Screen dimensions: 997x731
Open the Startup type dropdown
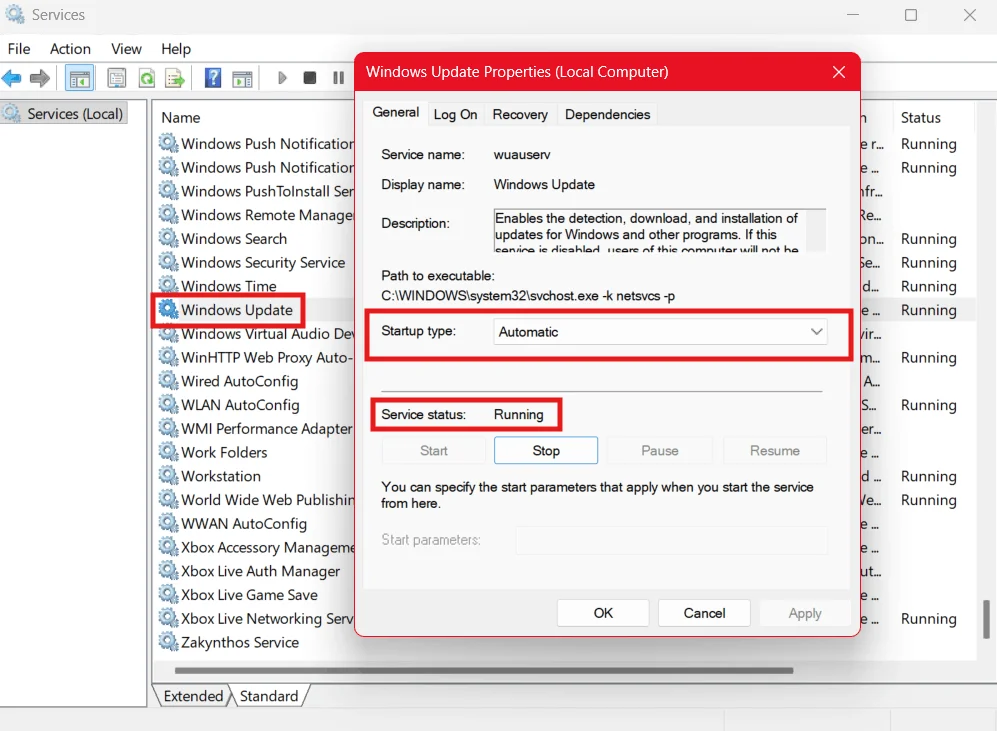click(660, 332)
